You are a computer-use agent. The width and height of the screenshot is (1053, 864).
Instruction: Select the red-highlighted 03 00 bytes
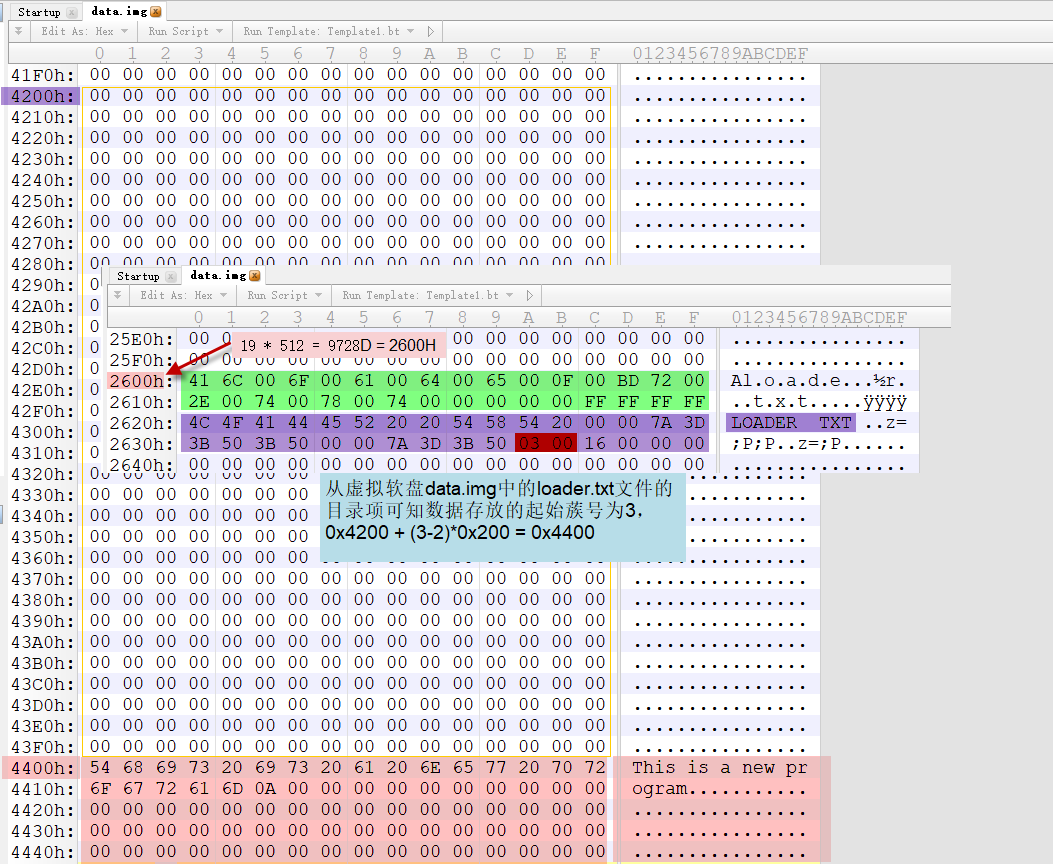[x=545, y=443]
